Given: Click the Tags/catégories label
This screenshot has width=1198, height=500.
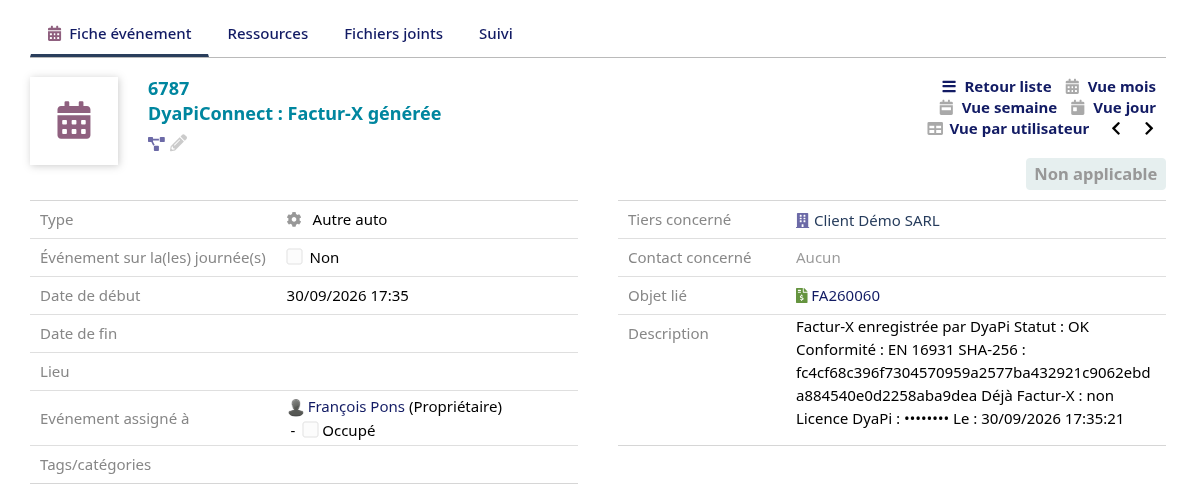Looking at the screenshot, I should point(96,465).
